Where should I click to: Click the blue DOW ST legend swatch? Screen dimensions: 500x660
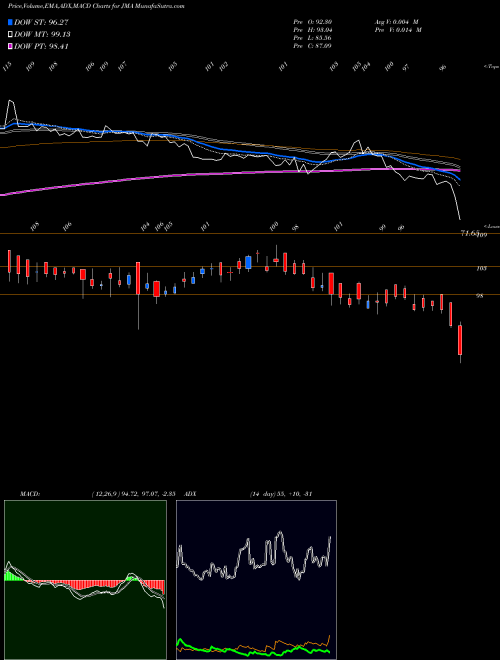pyautogui.click(x=10, y=22)
